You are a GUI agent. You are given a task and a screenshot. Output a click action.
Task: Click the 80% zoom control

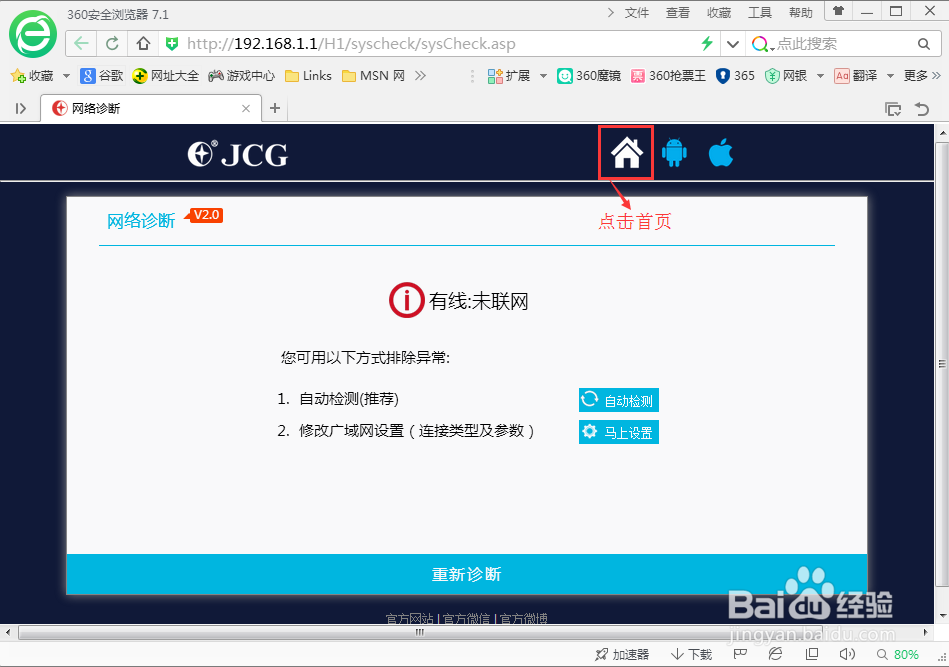[x=905, y=653]
